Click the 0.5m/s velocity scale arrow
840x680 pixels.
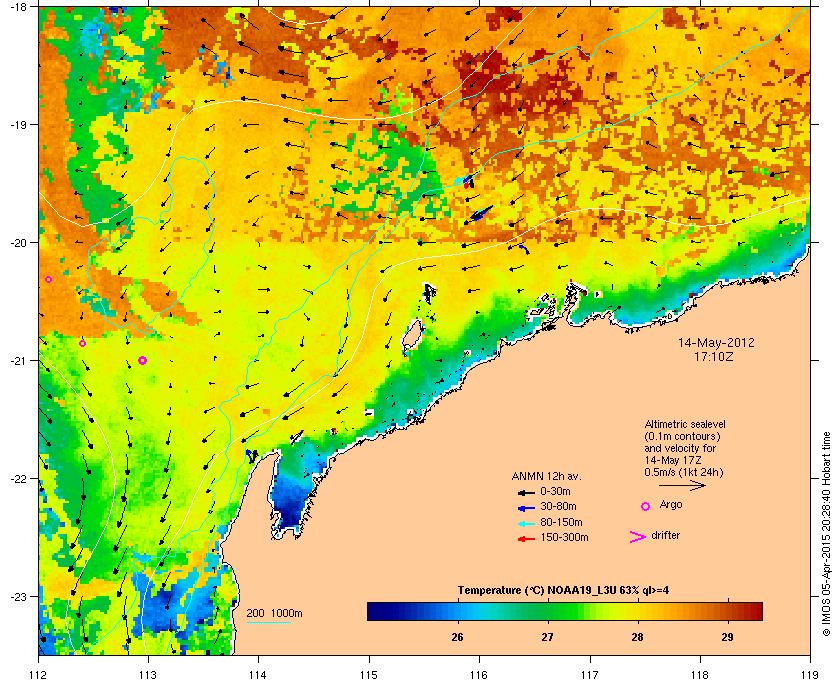682,486
